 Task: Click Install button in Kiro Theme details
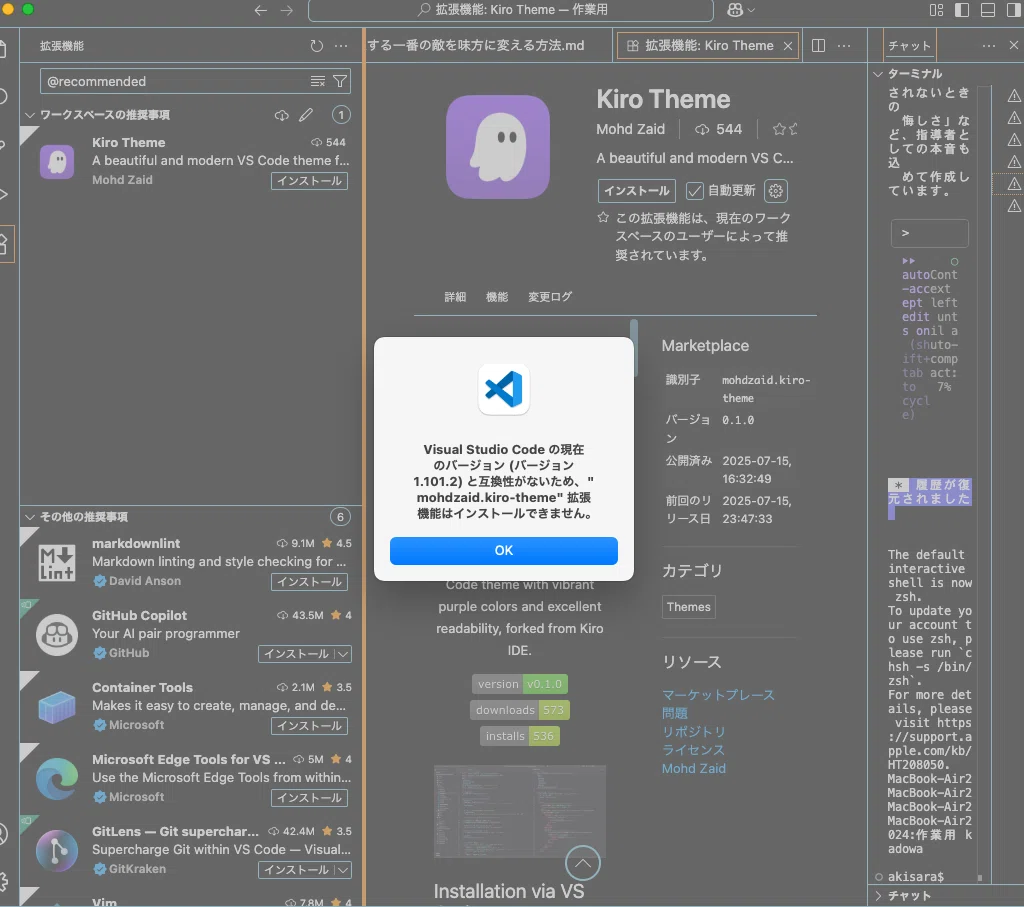click(x=637, y=191)
